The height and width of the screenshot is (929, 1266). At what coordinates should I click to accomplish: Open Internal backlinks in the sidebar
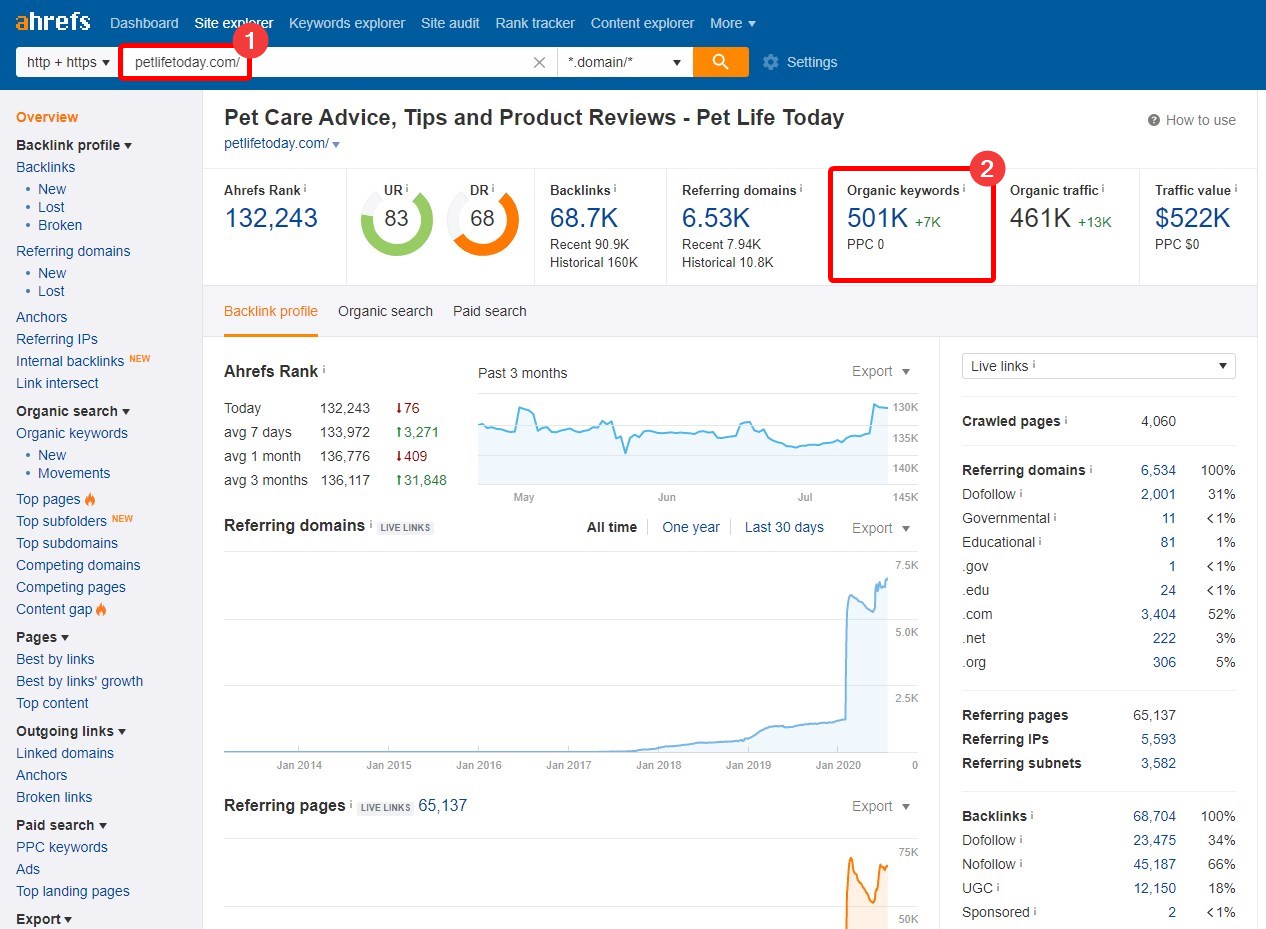pos(70,361)
